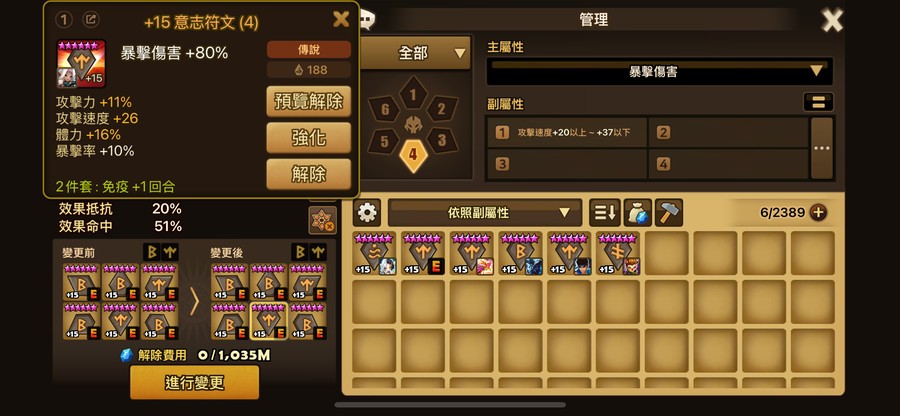Select rune slot 6 in hexagon

pos(385,109)
